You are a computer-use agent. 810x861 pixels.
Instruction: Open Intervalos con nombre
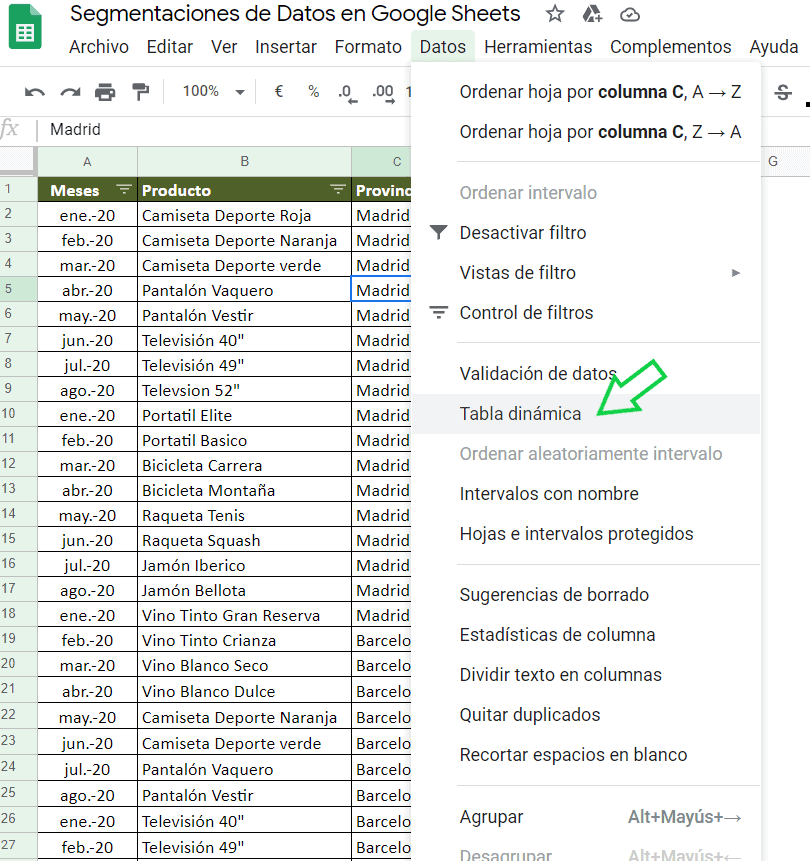586,494
